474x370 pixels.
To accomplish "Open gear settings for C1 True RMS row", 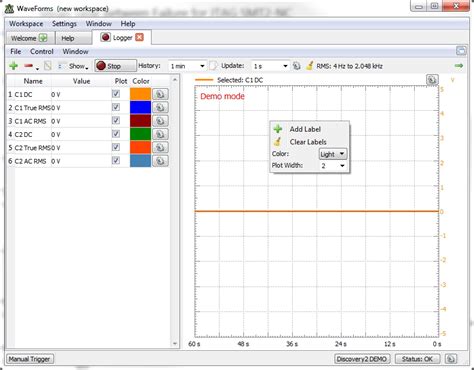I will click(160, 108).
